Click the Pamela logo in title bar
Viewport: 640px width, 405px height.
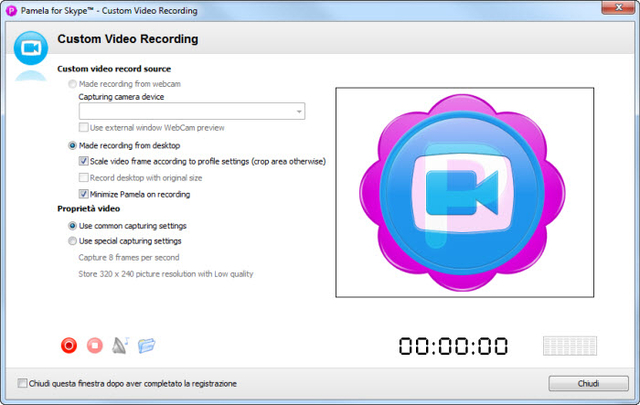tap(11, 11)
